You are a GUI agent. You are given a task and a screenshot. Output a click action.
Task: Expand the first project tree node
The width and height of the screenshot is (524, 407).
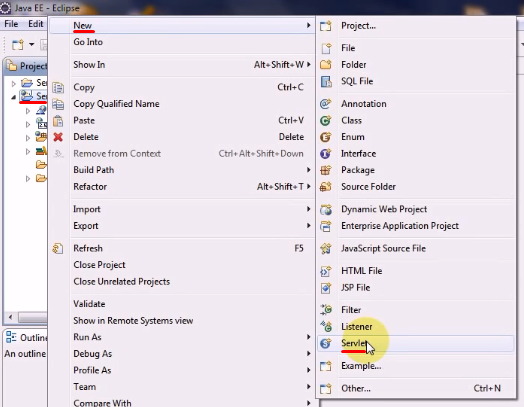(13, 83)
